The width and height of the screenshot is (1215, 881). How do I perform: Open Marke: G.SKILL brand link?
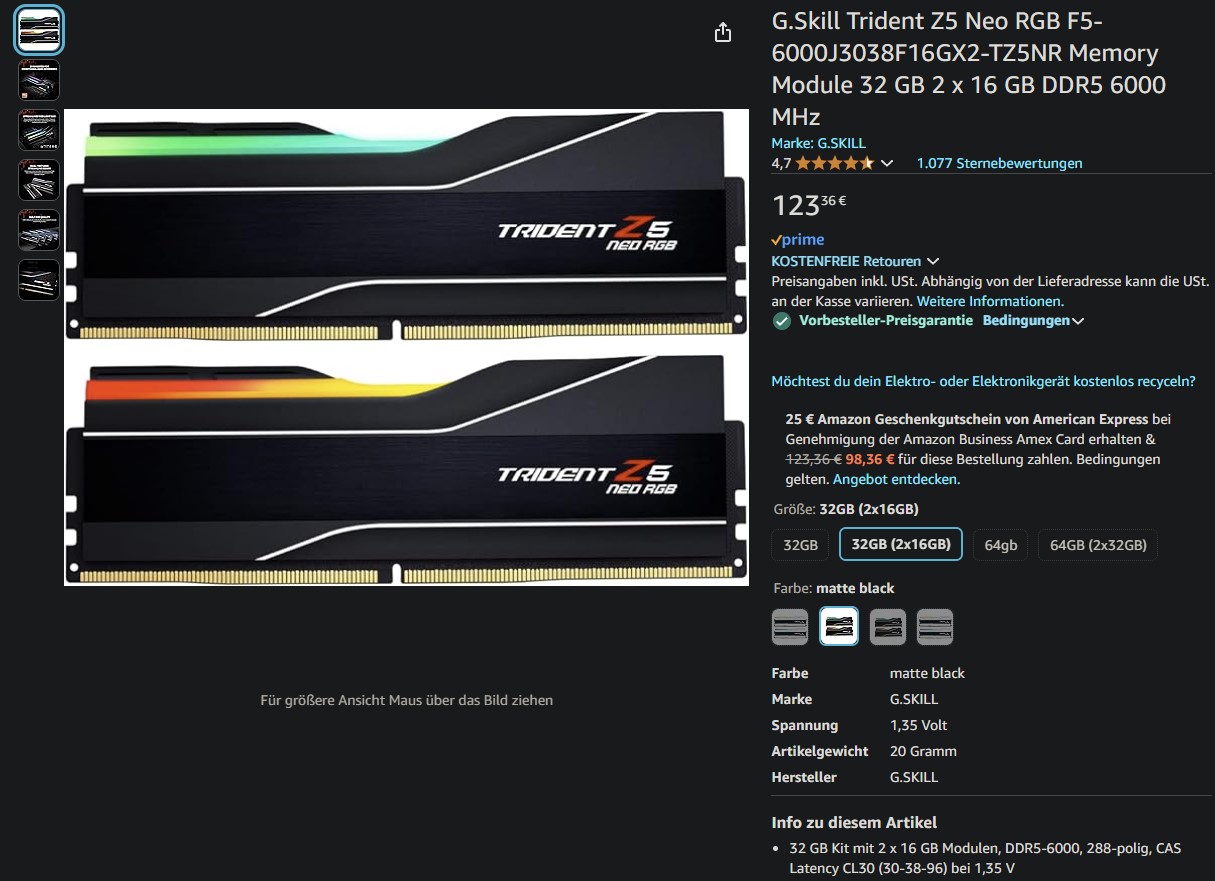[x=819, y=143]
